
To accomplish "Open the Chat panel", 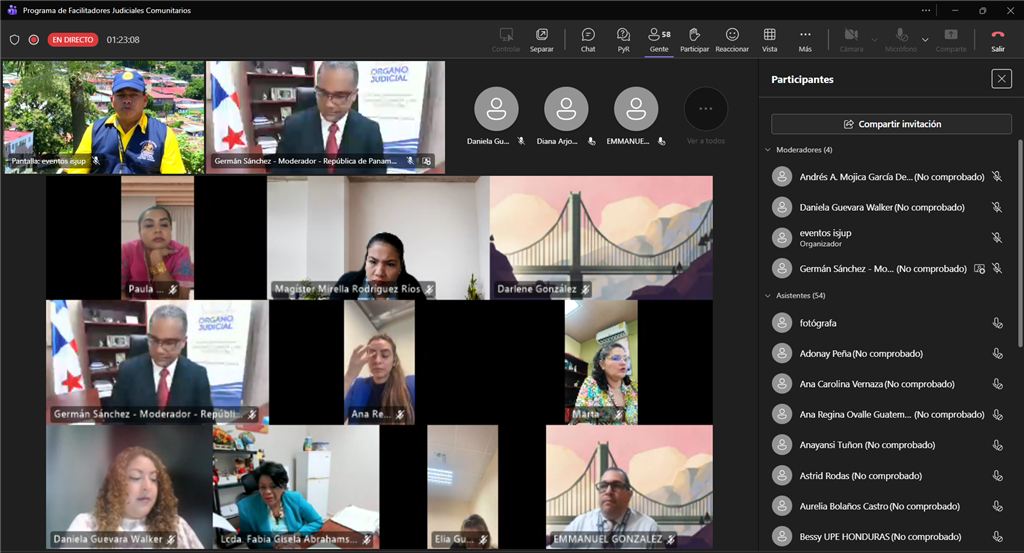I will (588, 39).
